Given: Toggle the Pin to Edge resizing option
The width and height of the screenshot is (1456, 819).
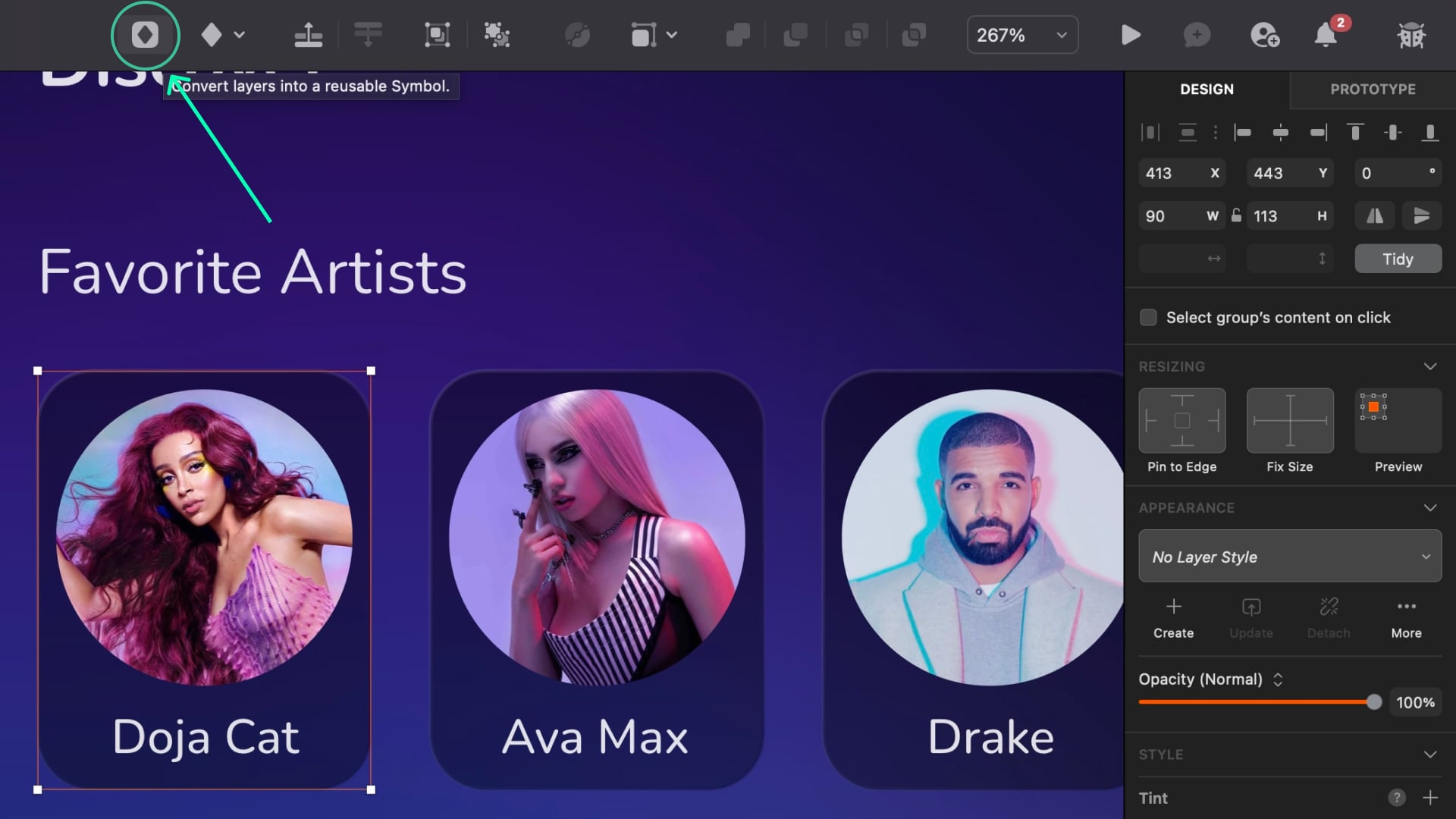Looking at the screenshot, I should pyautogui.click(x=1181, y=419).
